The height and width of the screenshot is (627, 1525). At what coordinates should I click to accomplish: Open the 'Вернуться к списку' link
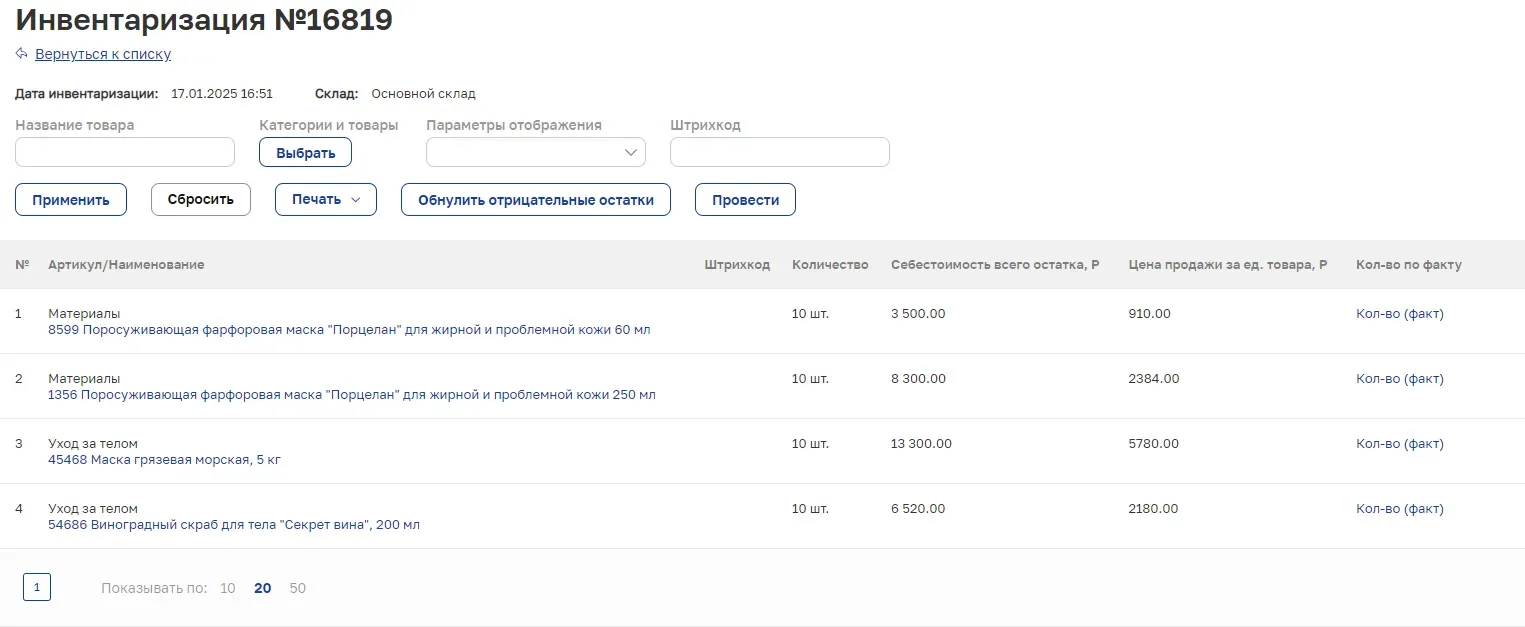pyautogui.click(x=103, y=54)
